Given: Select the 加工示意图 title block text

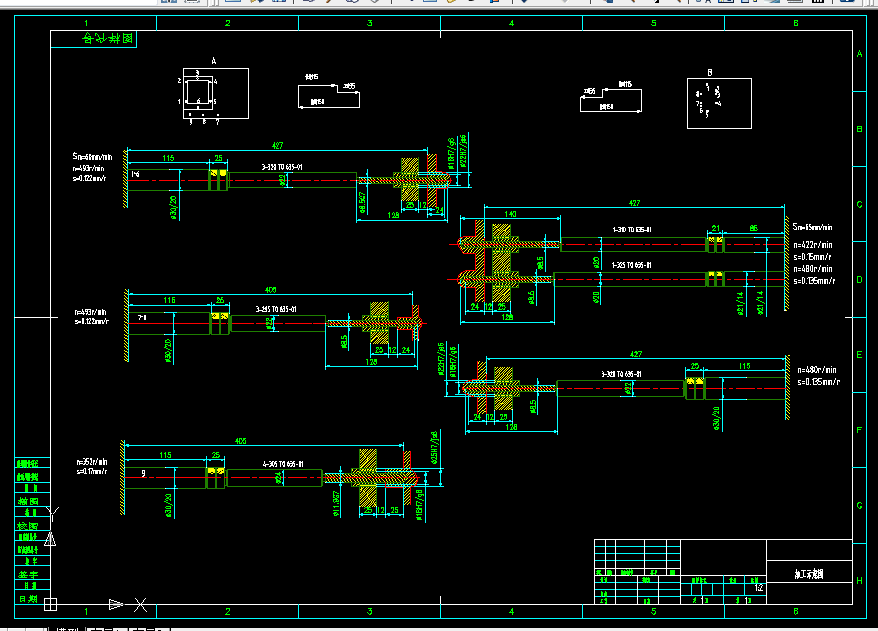Looking at the screenshot, I should [809, 574].
